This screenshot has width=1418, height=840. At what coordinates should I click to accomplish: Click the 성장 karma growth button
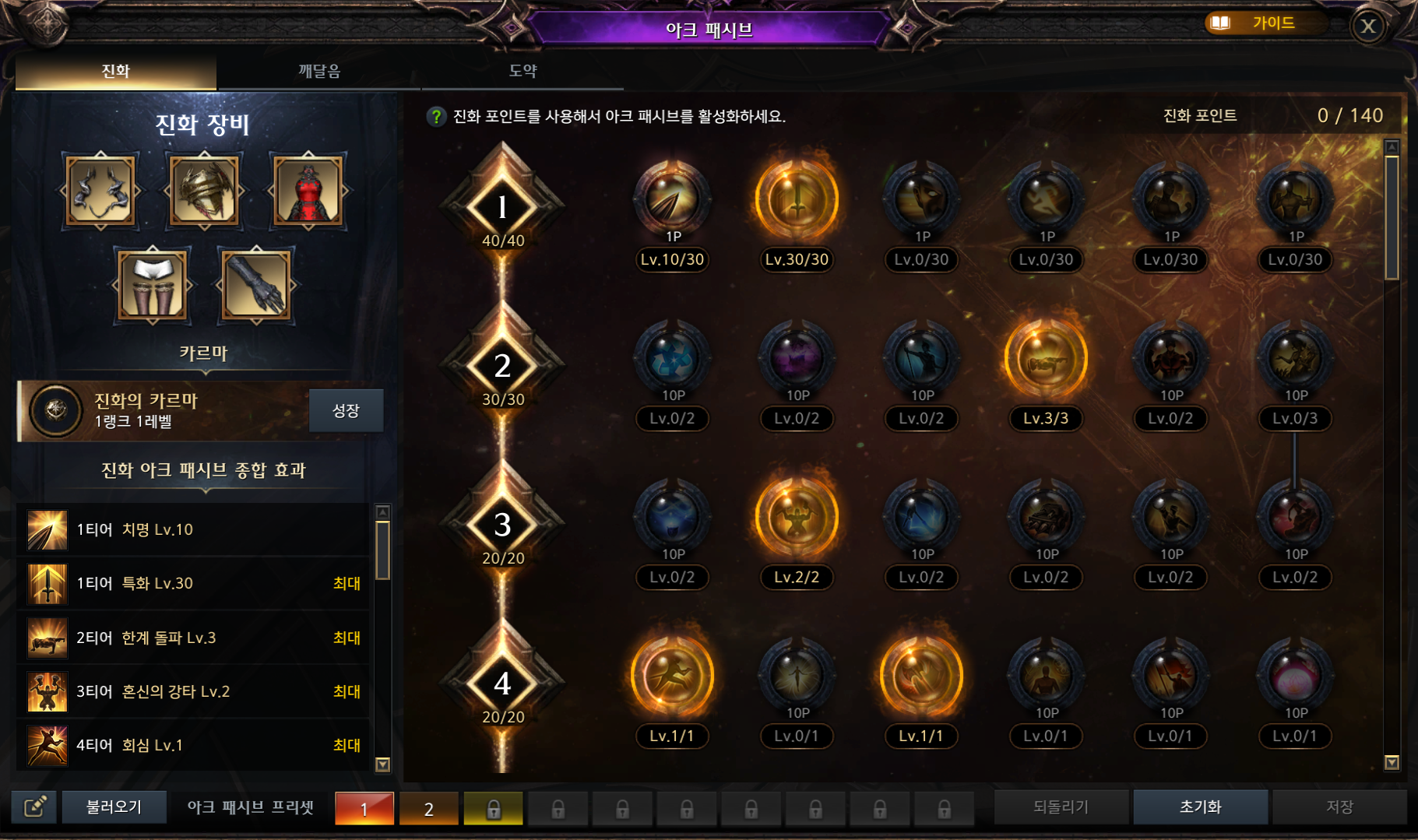346,410
